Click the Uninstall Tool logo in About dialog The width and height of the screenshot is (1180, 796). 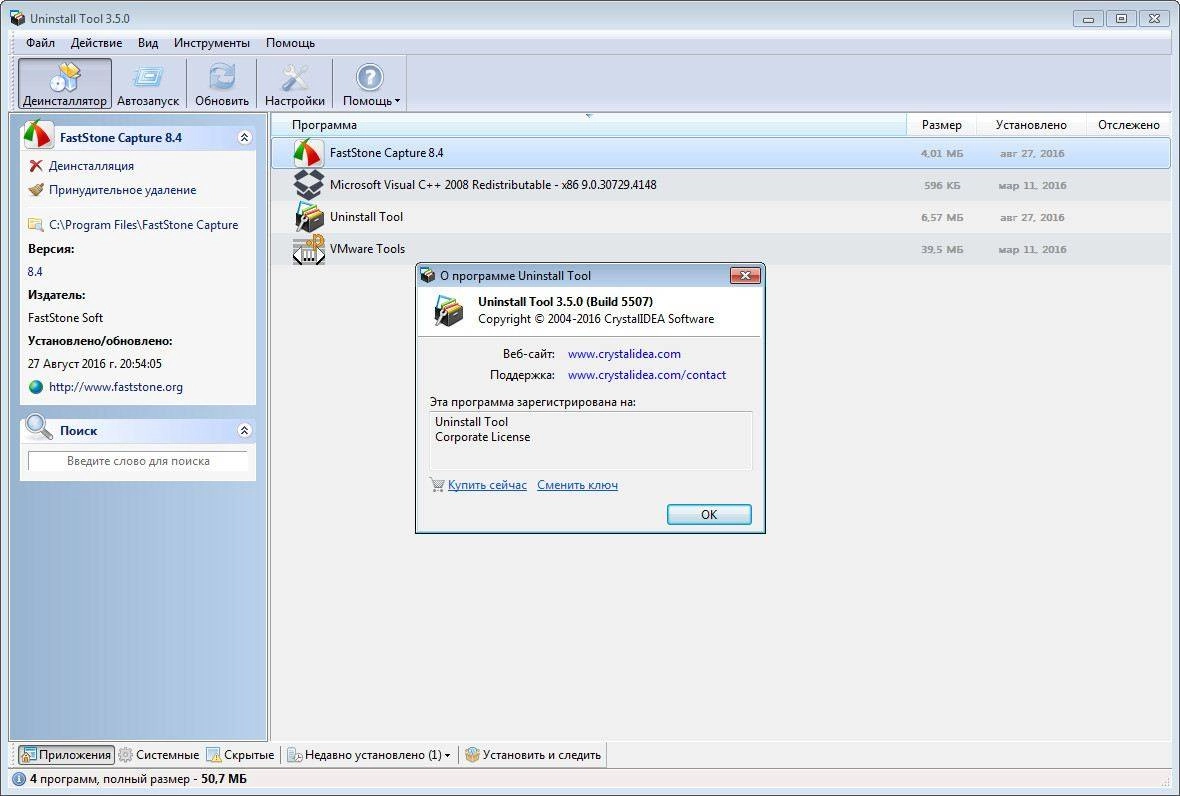[x=449, y=310]
